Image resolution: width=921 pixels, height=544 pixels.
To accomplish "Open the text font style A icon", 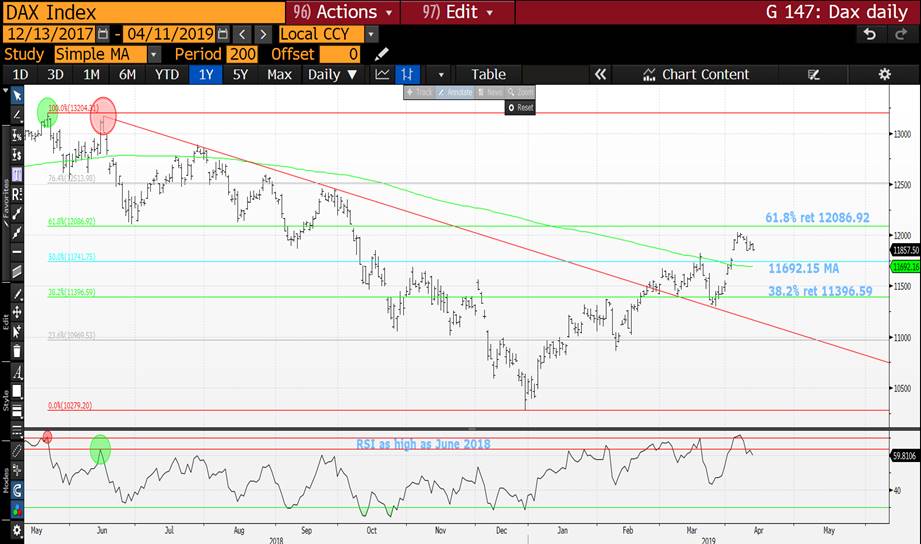I will point(17,372).
